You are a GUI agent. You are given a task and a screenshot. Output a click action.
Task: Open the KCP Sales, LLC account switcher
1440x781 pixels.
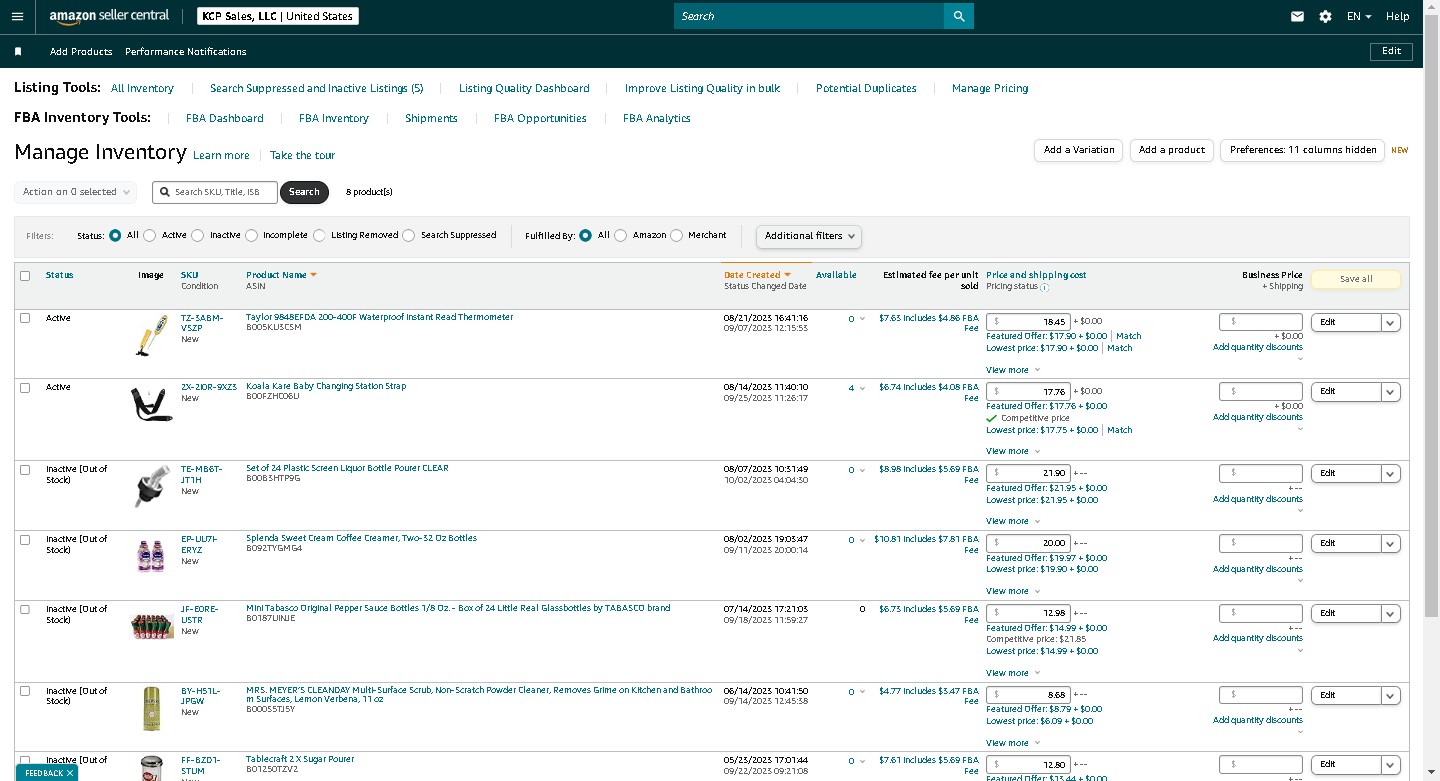[277, 16]
